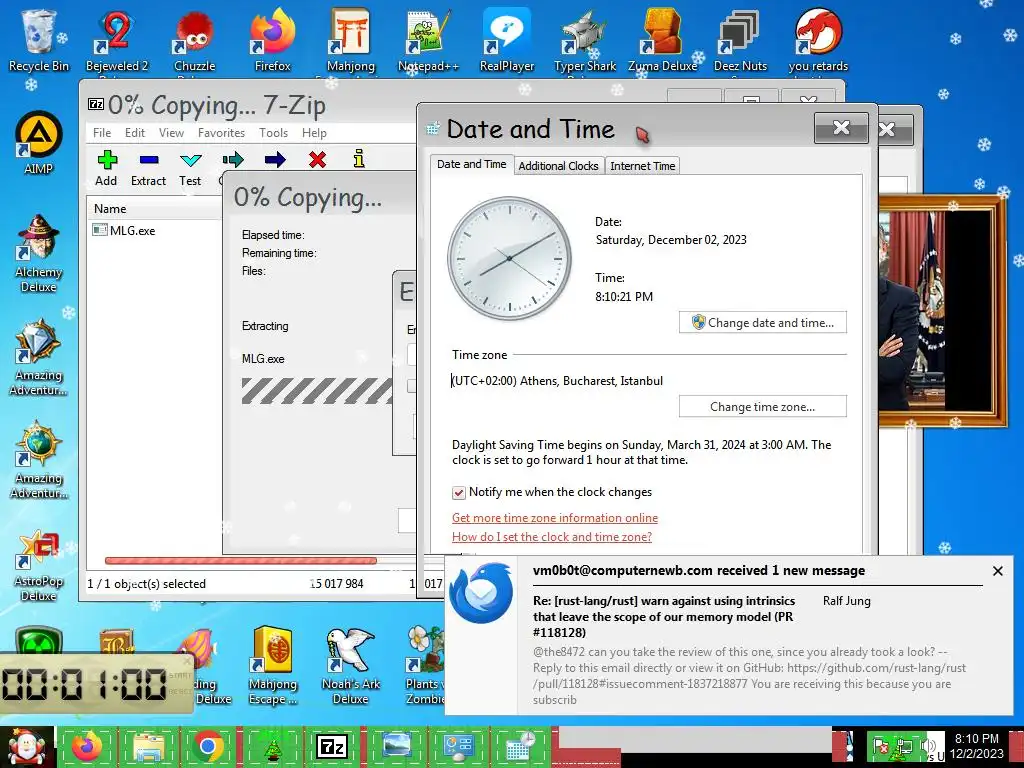Select the Alchemy Deluxe desktop shortcut
The width and height of the screenshot is (1024, 768).
point(39,254)
